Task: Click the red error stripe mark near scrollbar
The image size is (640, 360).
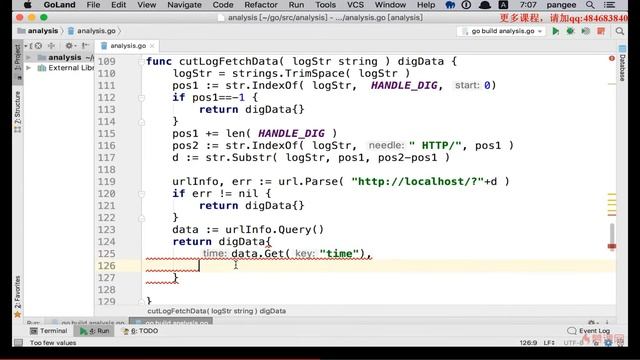Action: tap(612, 246)
